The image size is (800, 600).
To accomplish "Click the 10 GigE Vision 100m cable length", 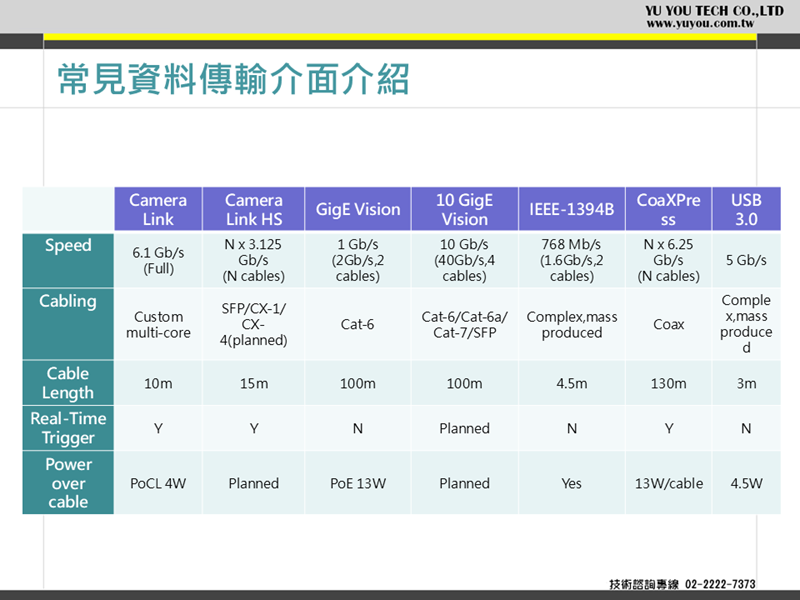I will click(x=464, y=383).
